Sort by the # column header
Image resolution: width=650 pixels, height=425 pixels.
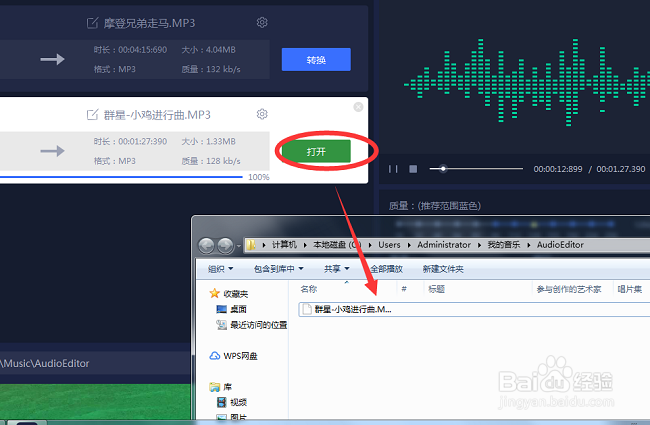pos(404,289)
